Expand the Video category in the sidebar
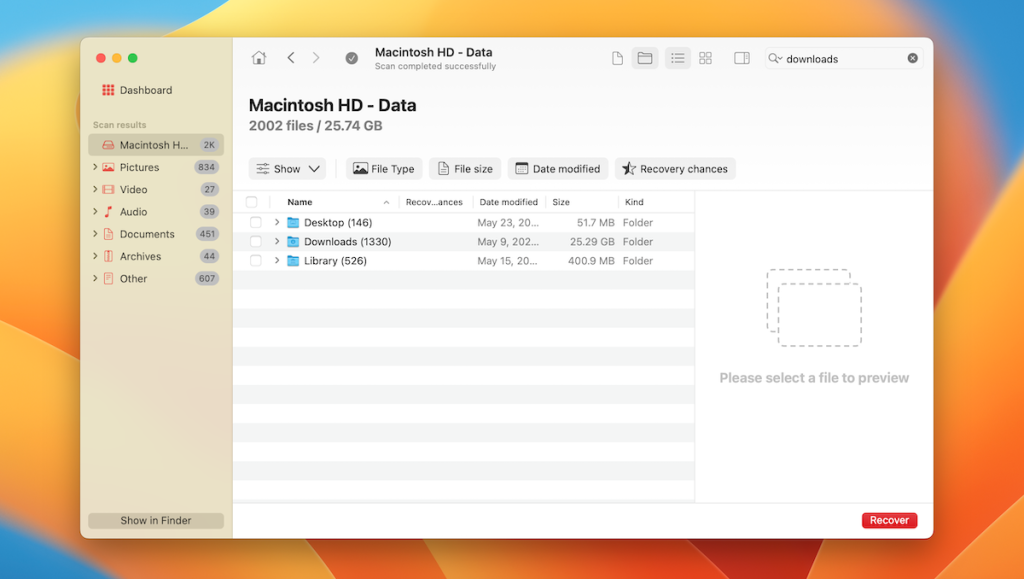This screenshot has width=1024, height=579. pos(96,189)
